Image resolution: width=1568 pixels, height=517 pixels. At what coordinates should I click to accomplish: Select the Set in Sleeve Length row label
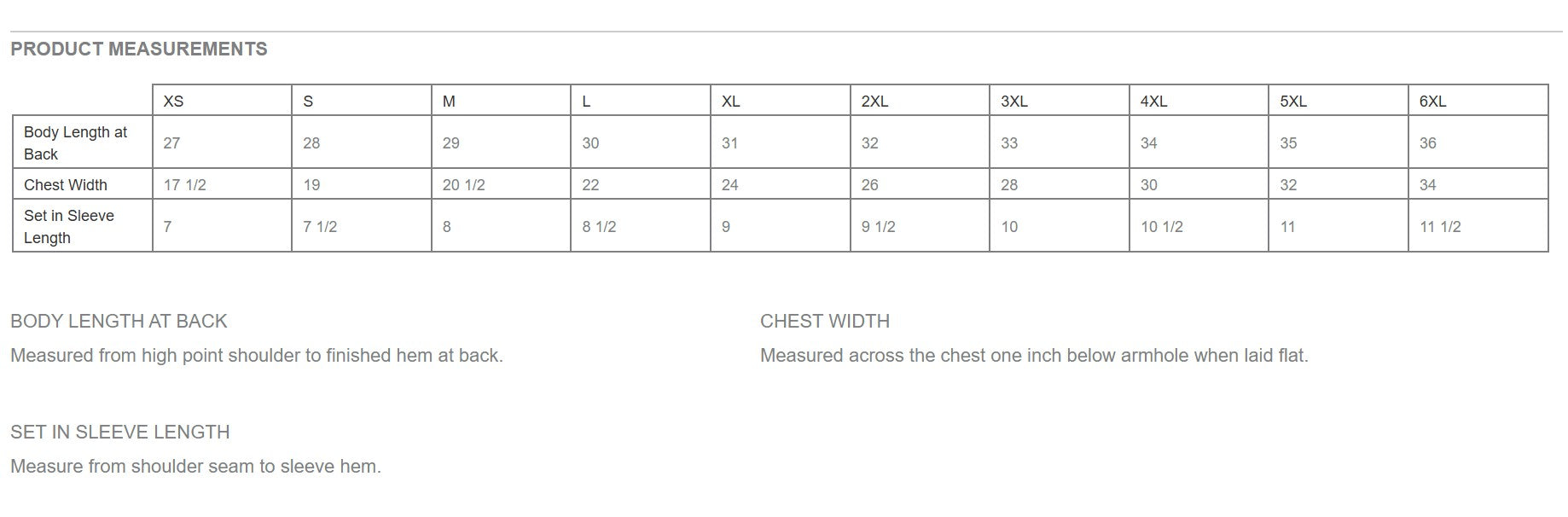(68, 226)
